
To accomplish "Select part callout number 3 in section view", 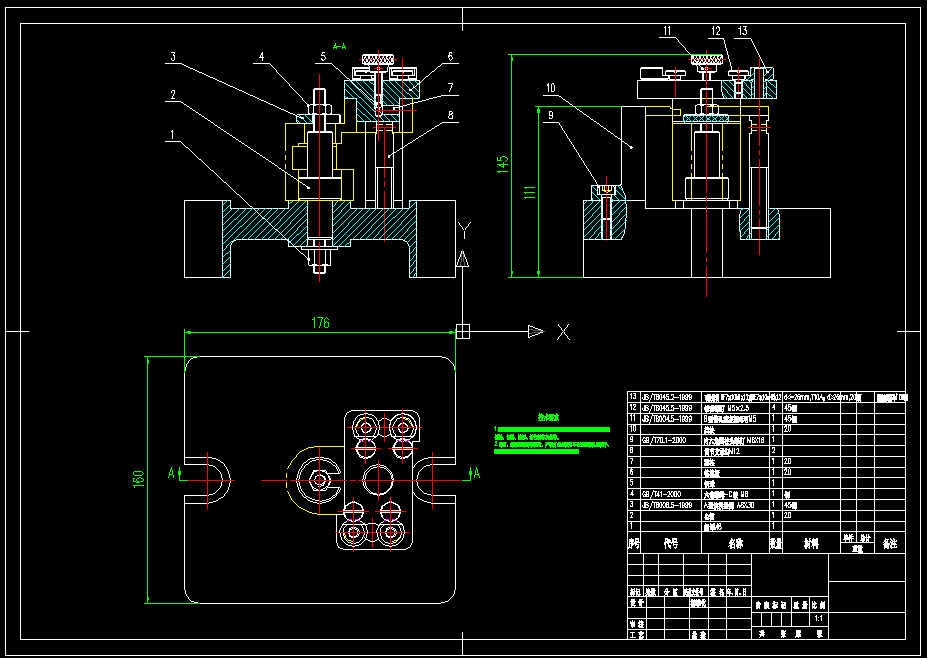I will [x=173, y=57].
